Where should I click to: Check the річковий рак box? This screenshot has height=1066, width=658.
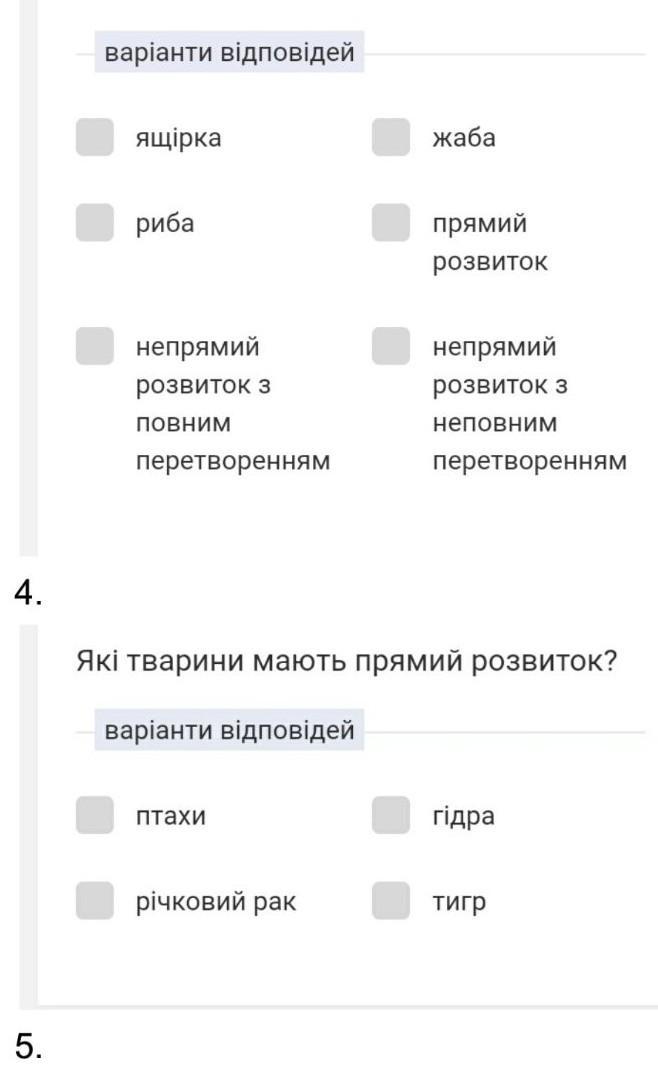tap(95, 901)
